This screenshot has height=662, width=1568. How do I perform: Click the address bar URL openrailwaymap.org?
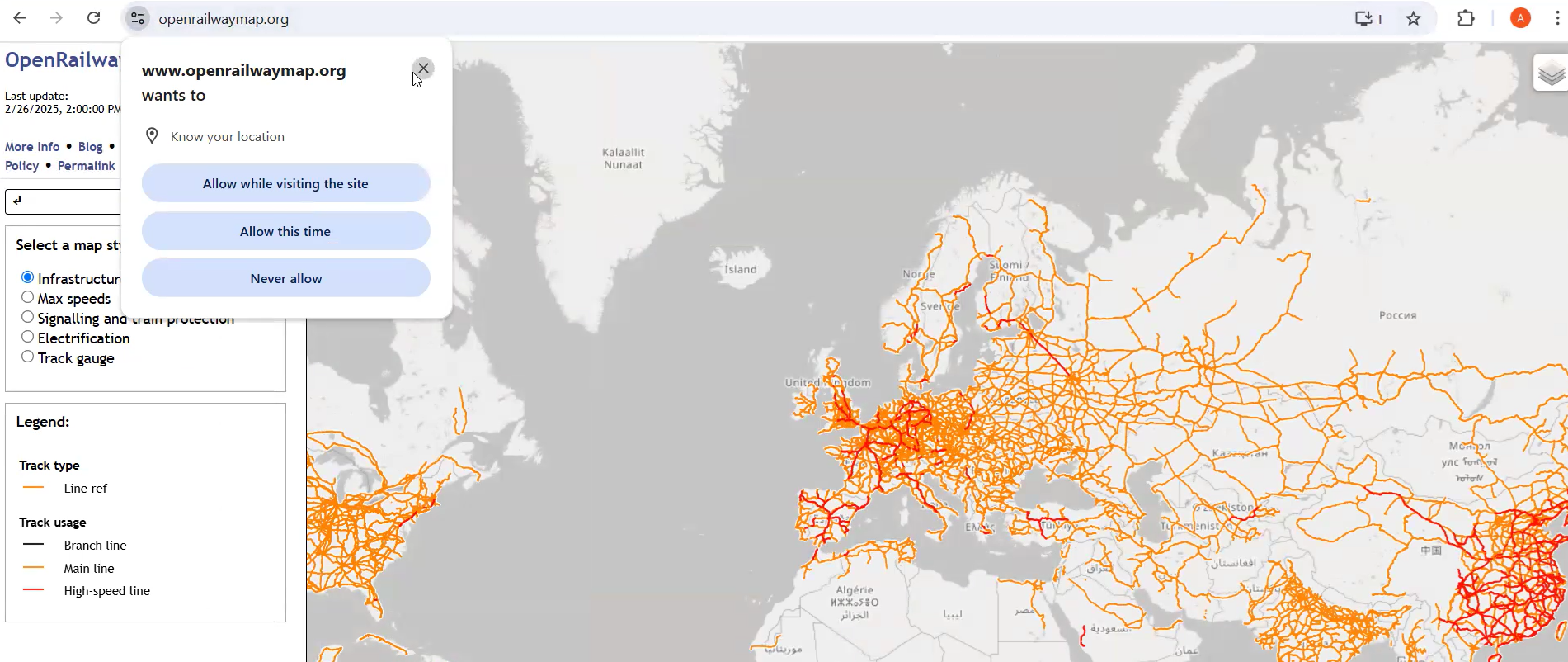pos(224,18)
